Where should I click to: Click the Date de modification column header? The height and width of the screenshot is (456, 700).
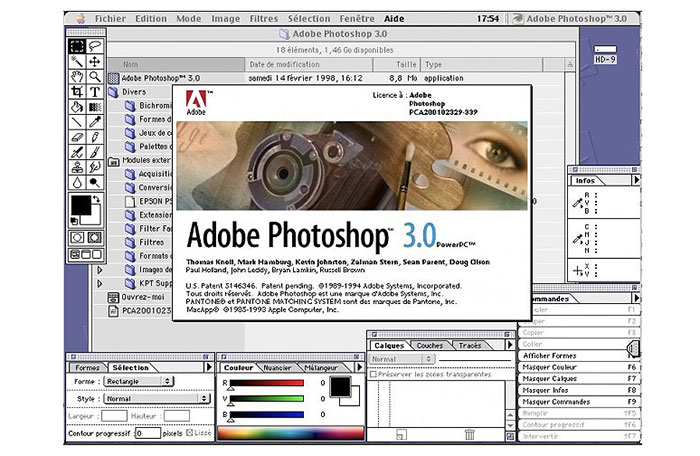pyautogui.click(x=309, y=64)
